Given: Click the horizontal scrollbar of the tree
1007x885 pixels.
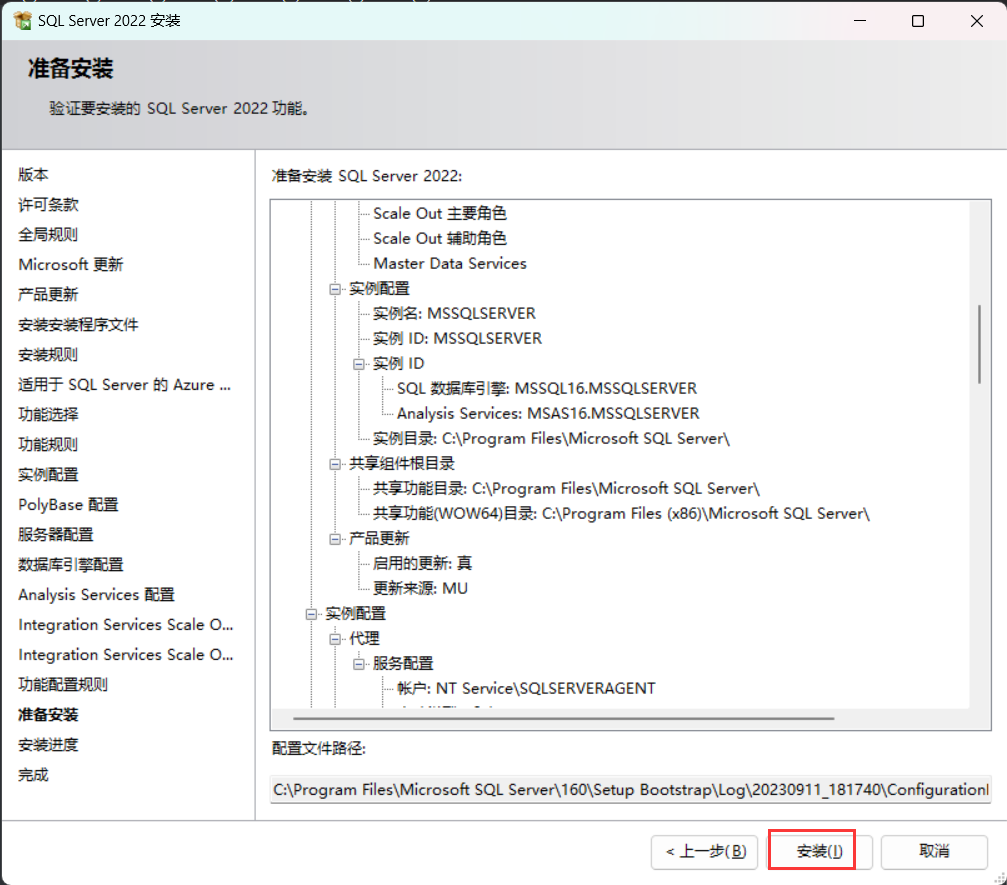Looking at the screenshot, I should [563, 718].
